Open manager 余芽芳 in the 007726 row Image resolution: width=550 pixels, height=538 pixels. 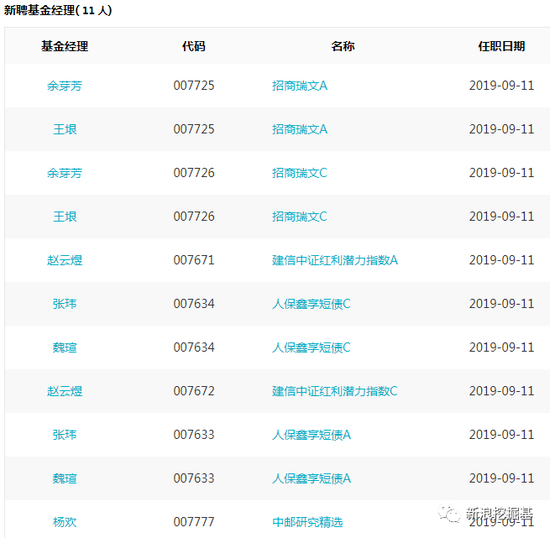[65, 173]
